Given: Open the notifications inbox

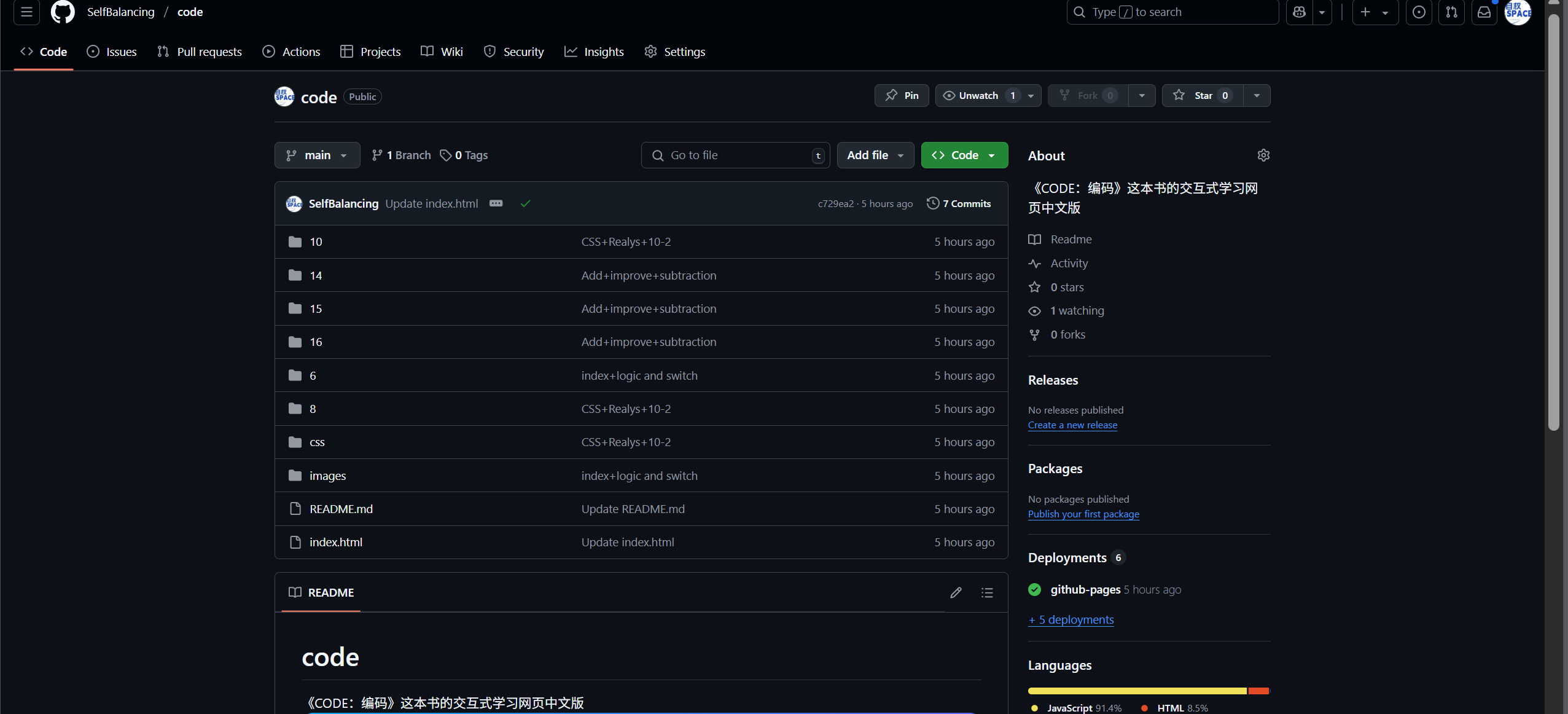Looking at the screenshot, I should tap(1484, 12).
